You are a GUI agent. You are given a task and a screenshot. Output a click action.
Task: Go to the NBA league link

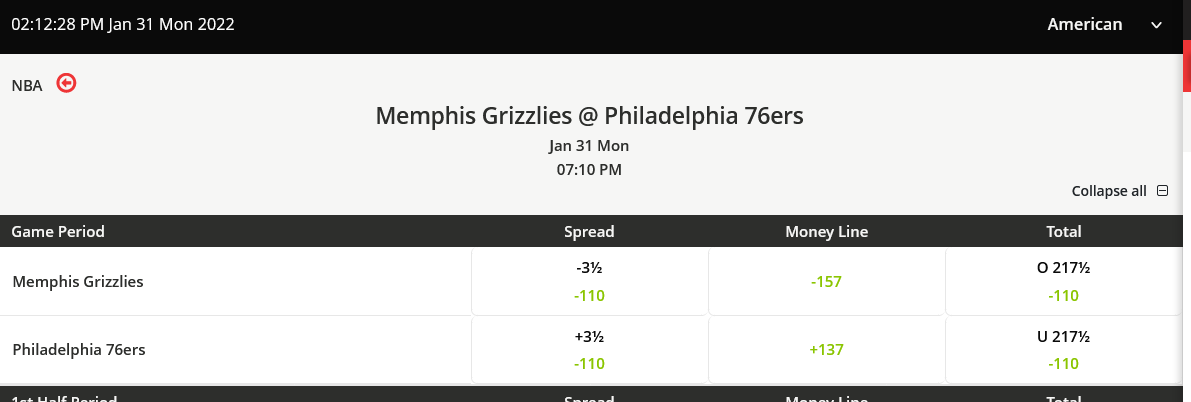pyautogui.click(x=27, y=86)
